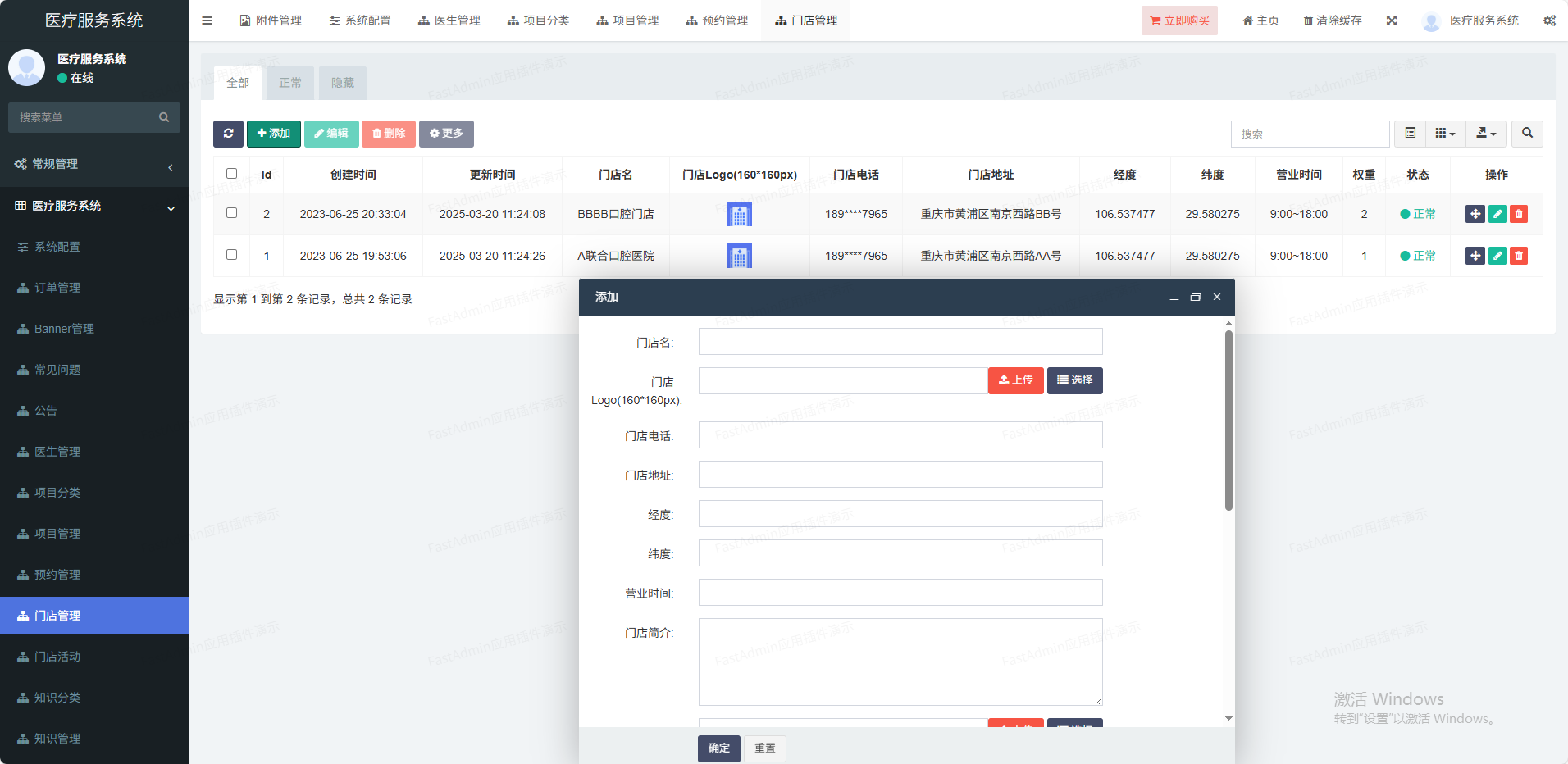Image resolution: width=1568 pixels, height=764 pixels.
Task: Click the 门店名 input field
Action: [x=900, y=342]
